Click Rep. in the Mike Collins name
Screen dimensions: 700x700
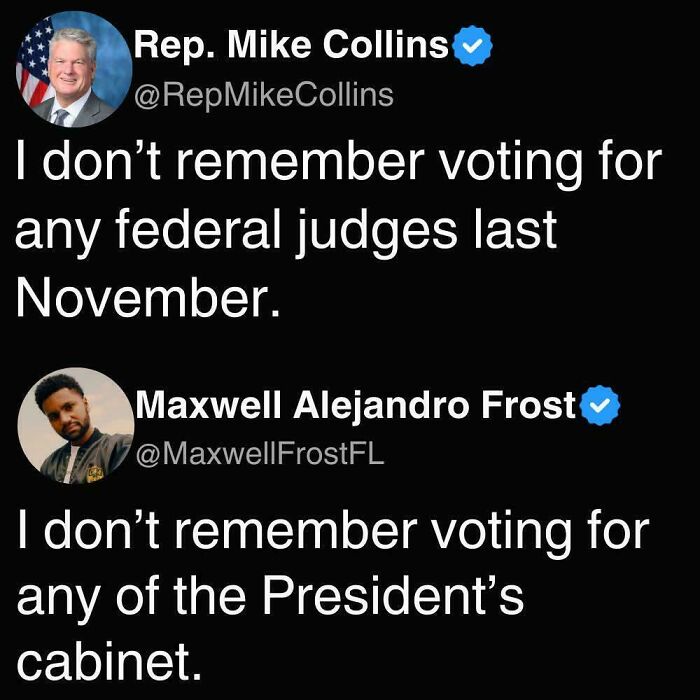(x=175, y=46)
